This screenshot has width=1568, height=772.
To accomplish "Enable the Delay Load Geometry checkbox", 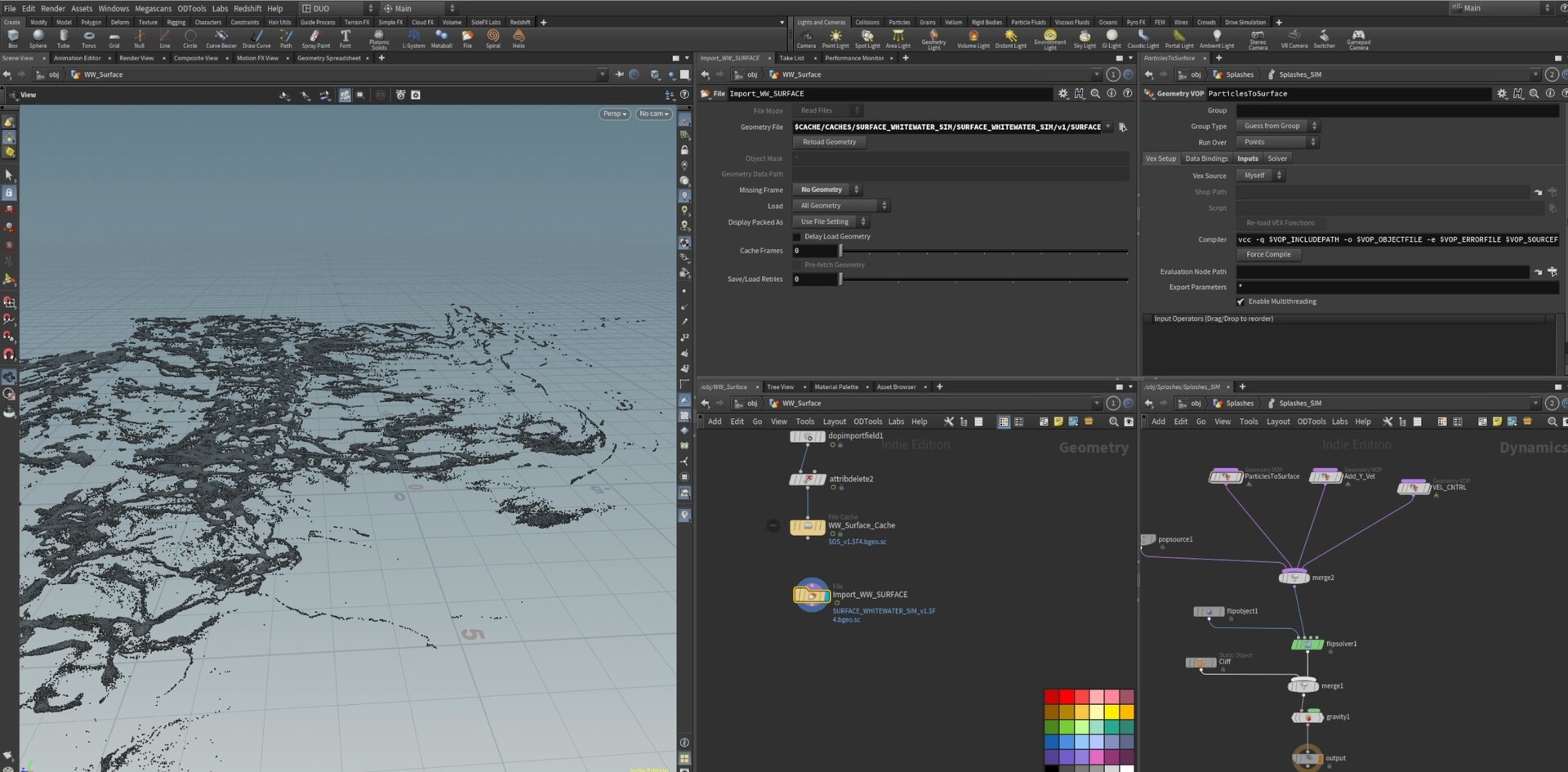I will (x=798, y=236).
